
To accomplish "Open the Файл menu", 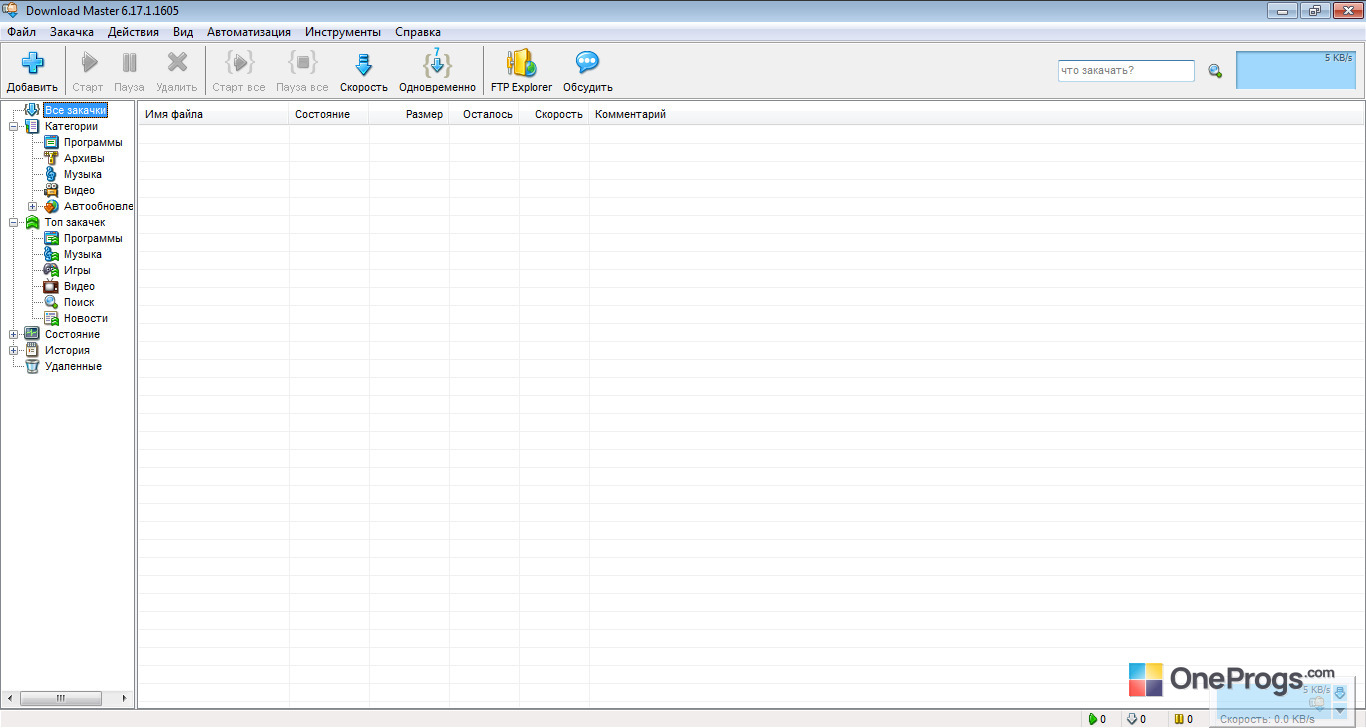I will [21, 32].
